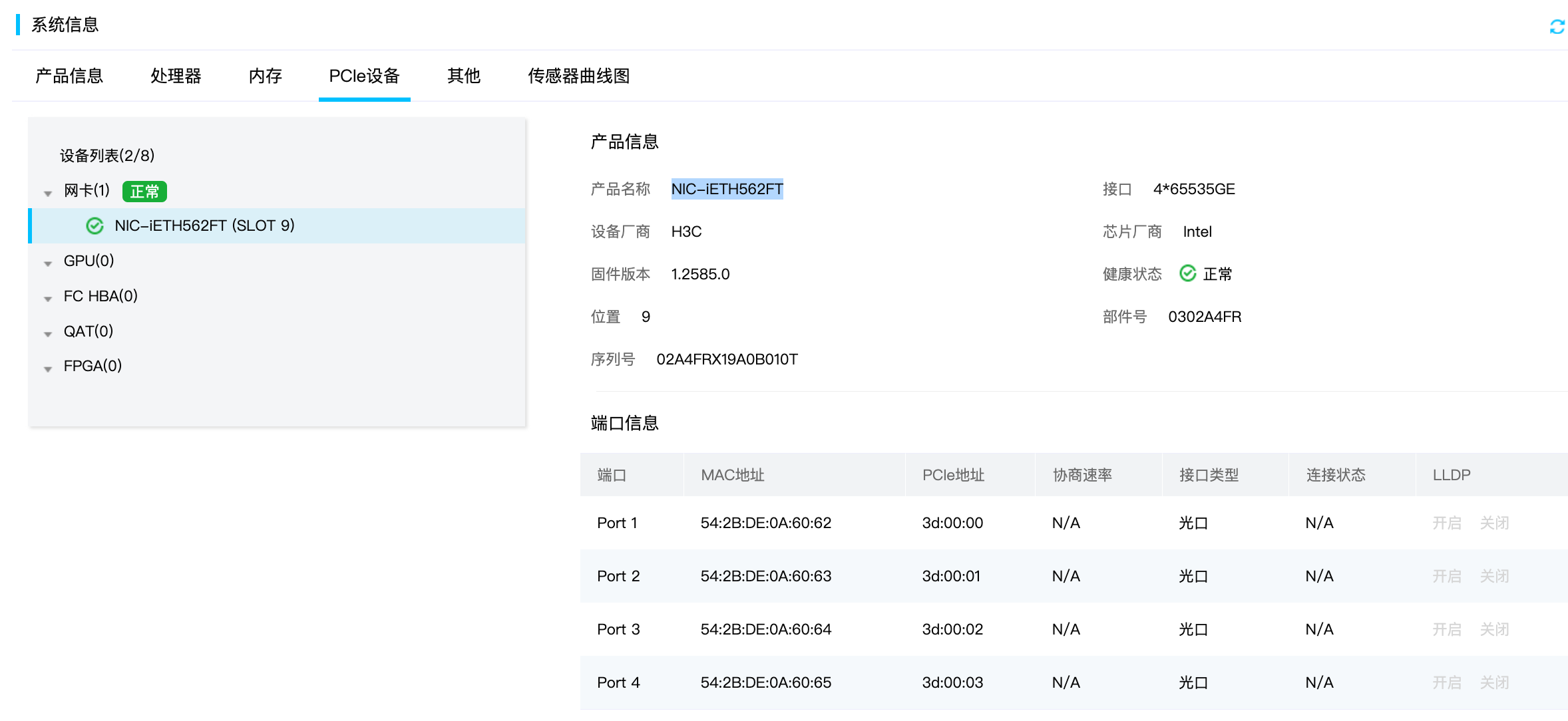Switch to the 处理器 tab

click(176, 76)
